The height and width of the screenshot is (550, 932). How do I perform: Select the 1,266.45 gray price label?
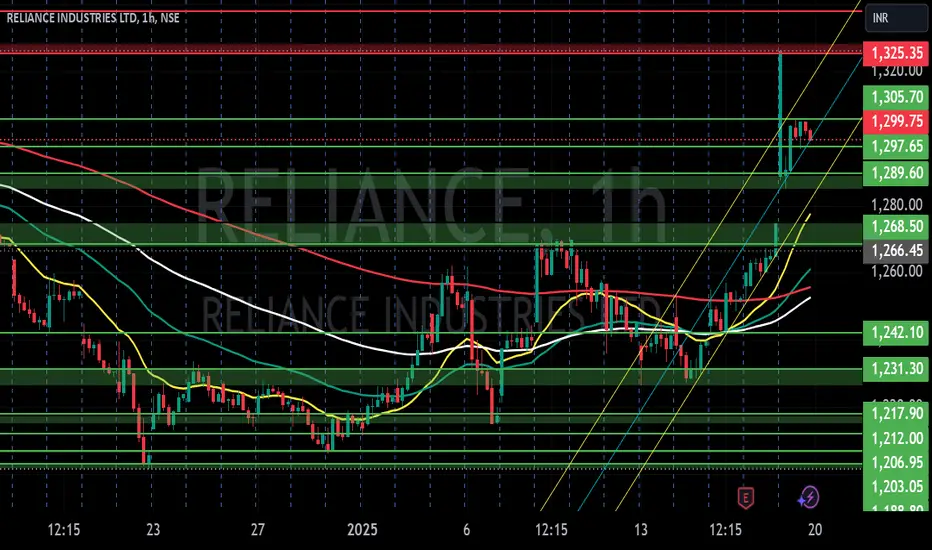click(x=896, y=251)
